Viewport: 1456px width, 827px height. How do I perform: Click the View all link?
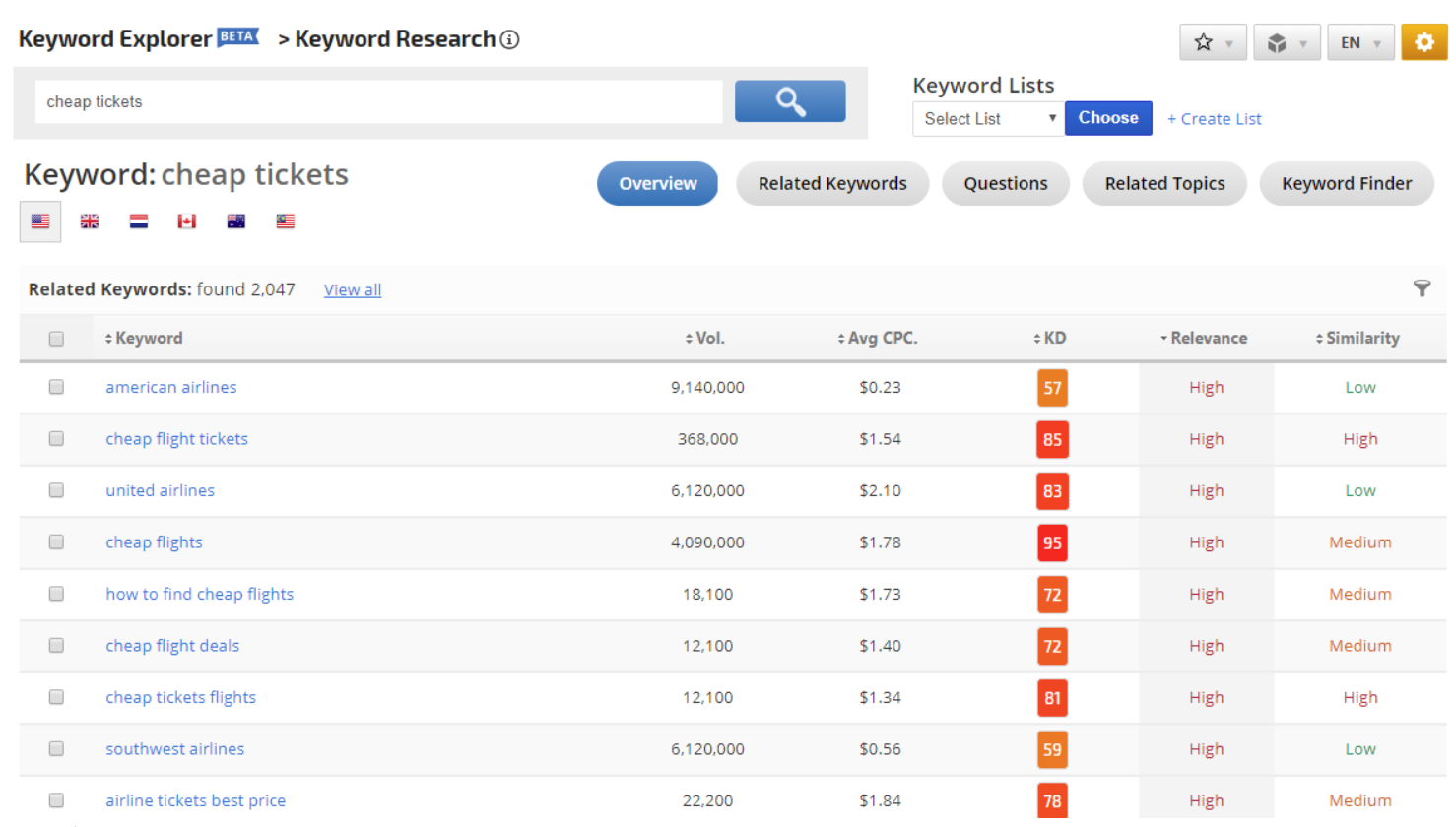[x=353, y=290]
